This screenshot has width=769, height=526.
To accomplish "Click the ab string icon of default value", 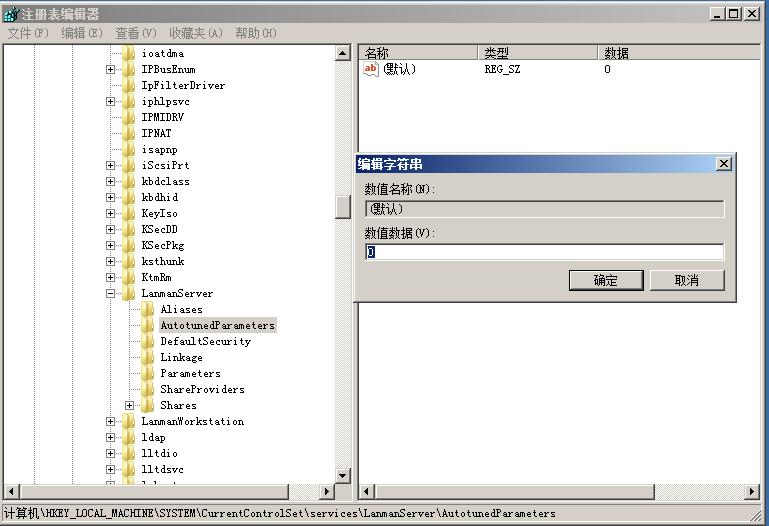I will (371, 69).
